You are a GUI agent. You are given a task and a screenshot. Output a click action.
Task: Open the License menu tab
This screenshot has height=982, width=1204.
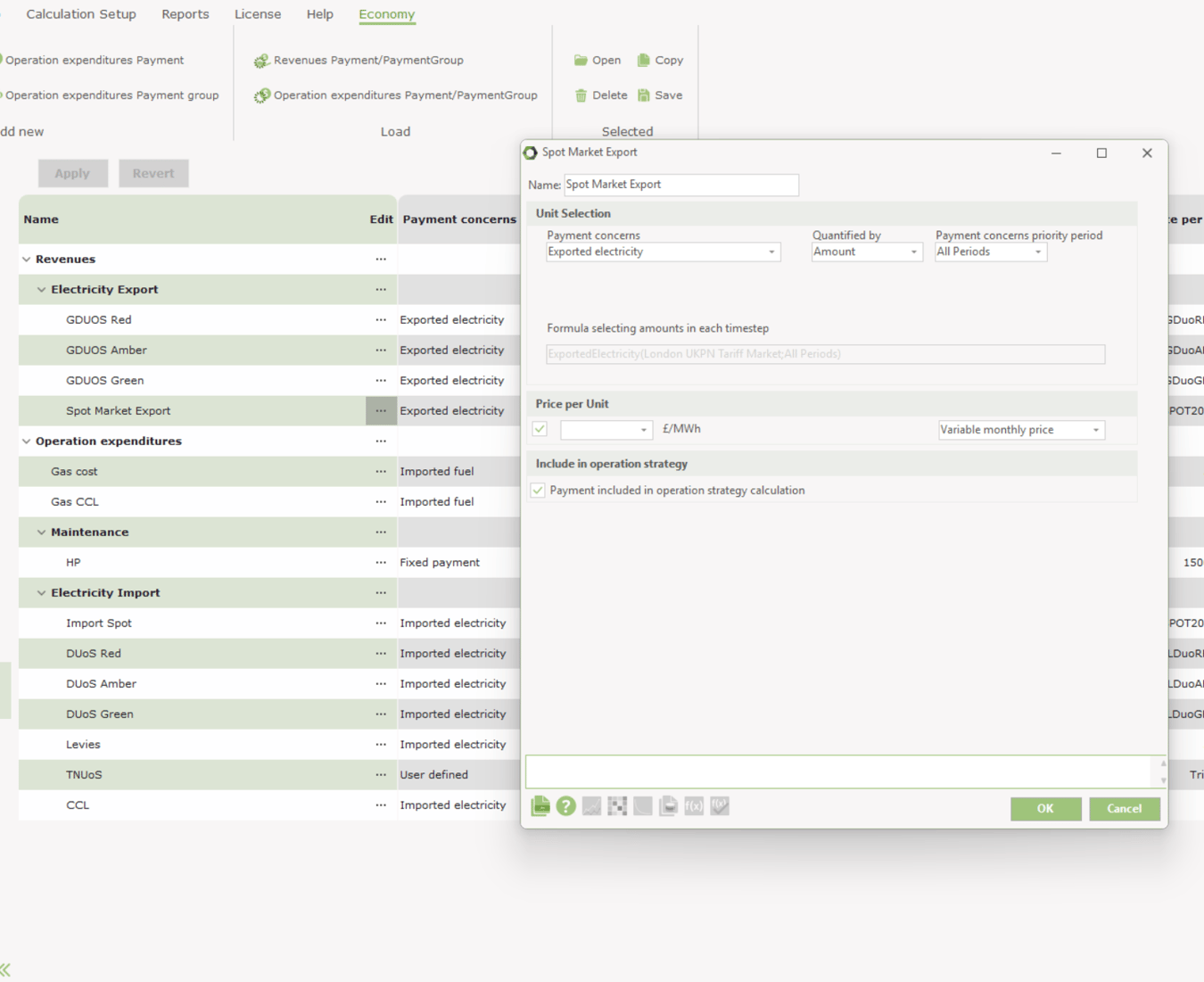click(258, 14)
